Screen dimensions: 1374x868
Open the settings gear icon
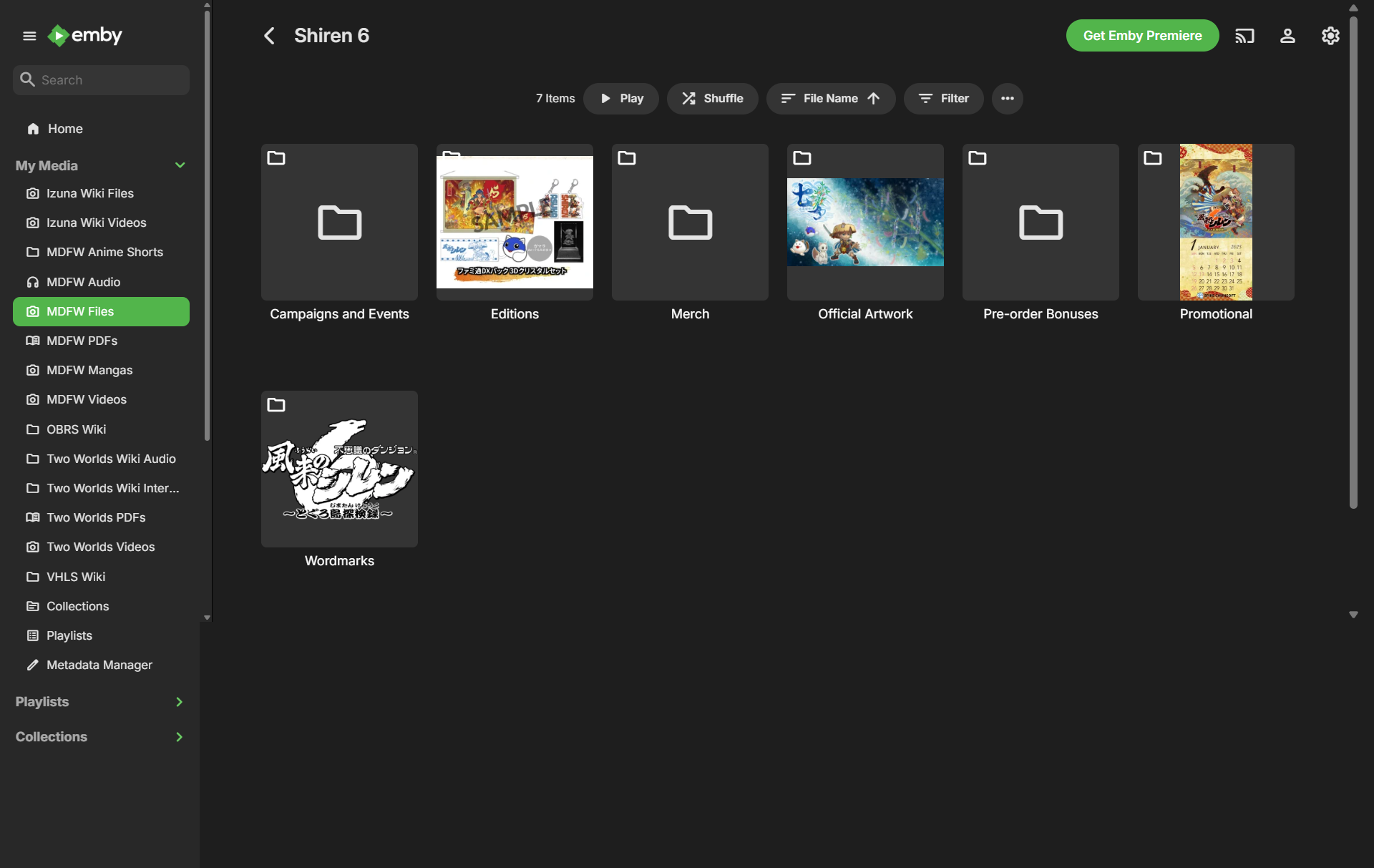pyautogui.click(x=1330, y=36)
